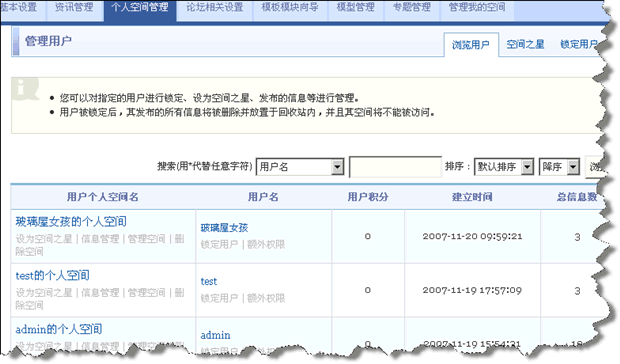This screenshot has width=620, height=364.
Task: Click 设为空间之星 for test space
Action: tap(44, 292)
